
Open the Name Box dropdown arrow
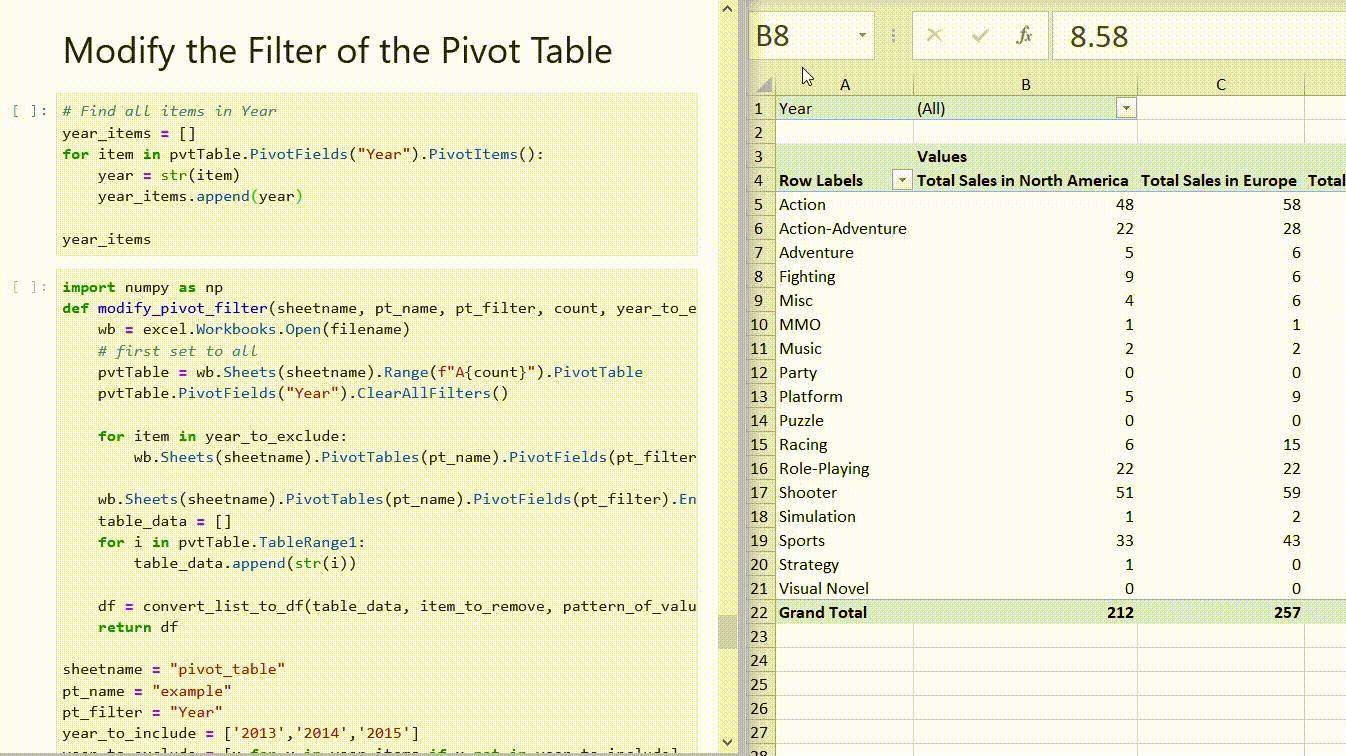click(x=861, y=33)
